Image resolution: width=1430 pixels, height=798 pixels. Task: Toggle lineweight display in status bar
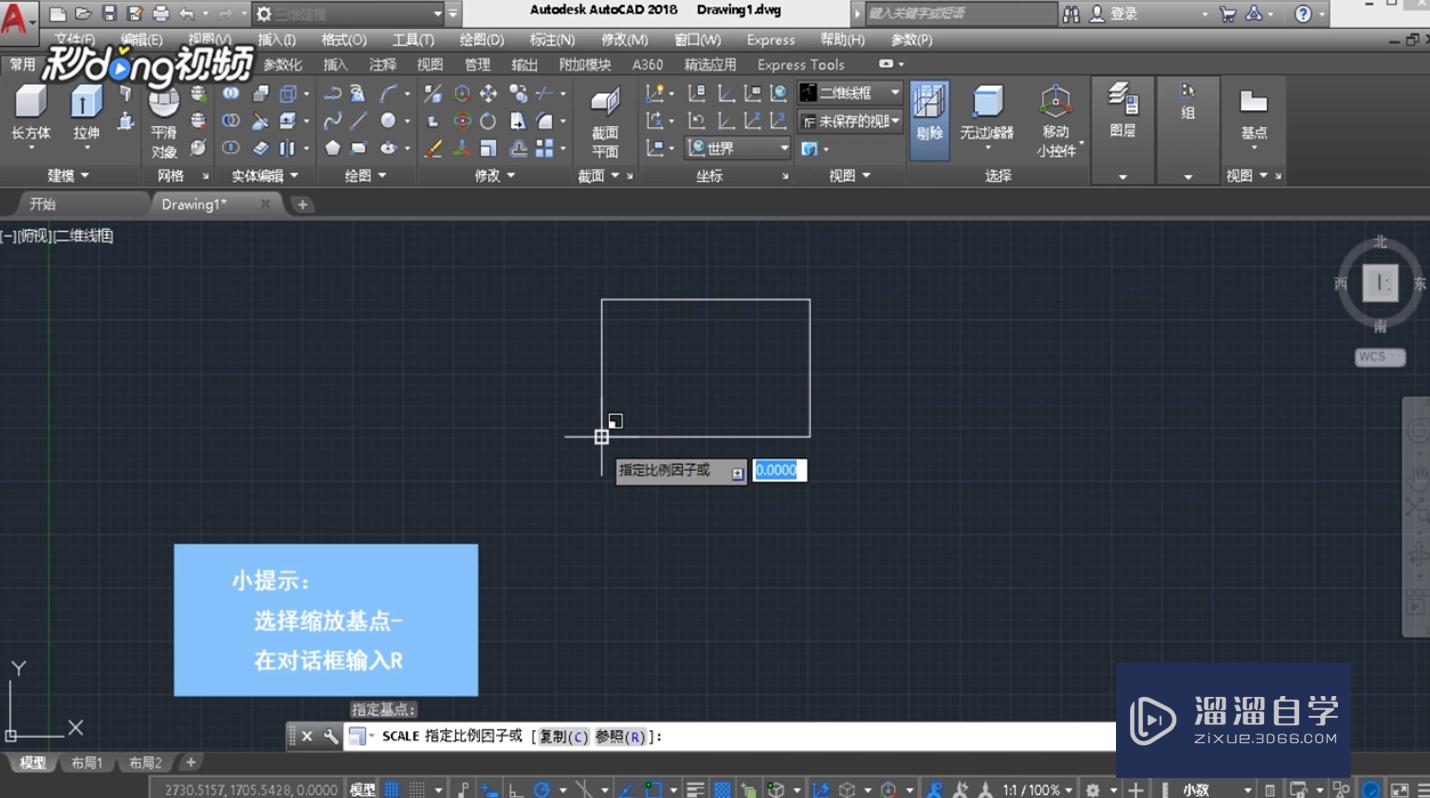696,789
